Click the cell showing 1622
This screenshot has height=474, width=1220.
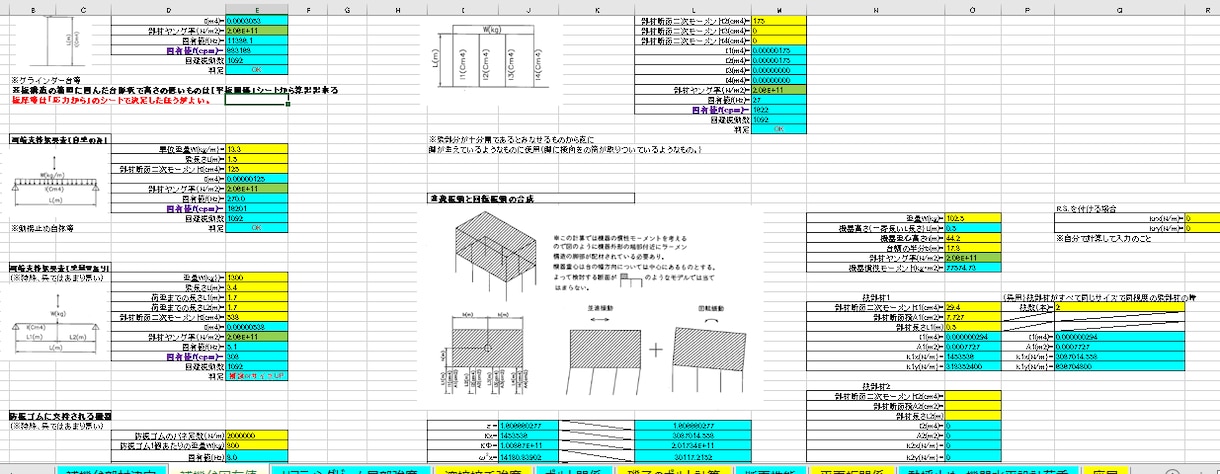tap(778, 109)
